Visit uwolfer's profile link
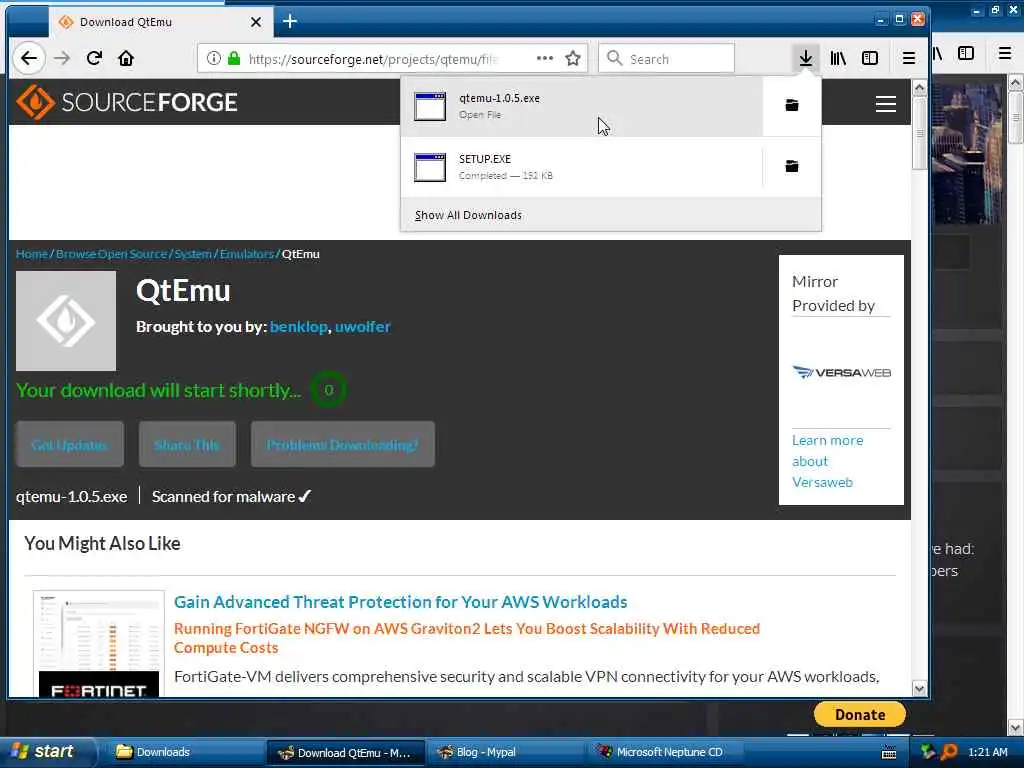 pyautogui.click(x=362, y=327)
